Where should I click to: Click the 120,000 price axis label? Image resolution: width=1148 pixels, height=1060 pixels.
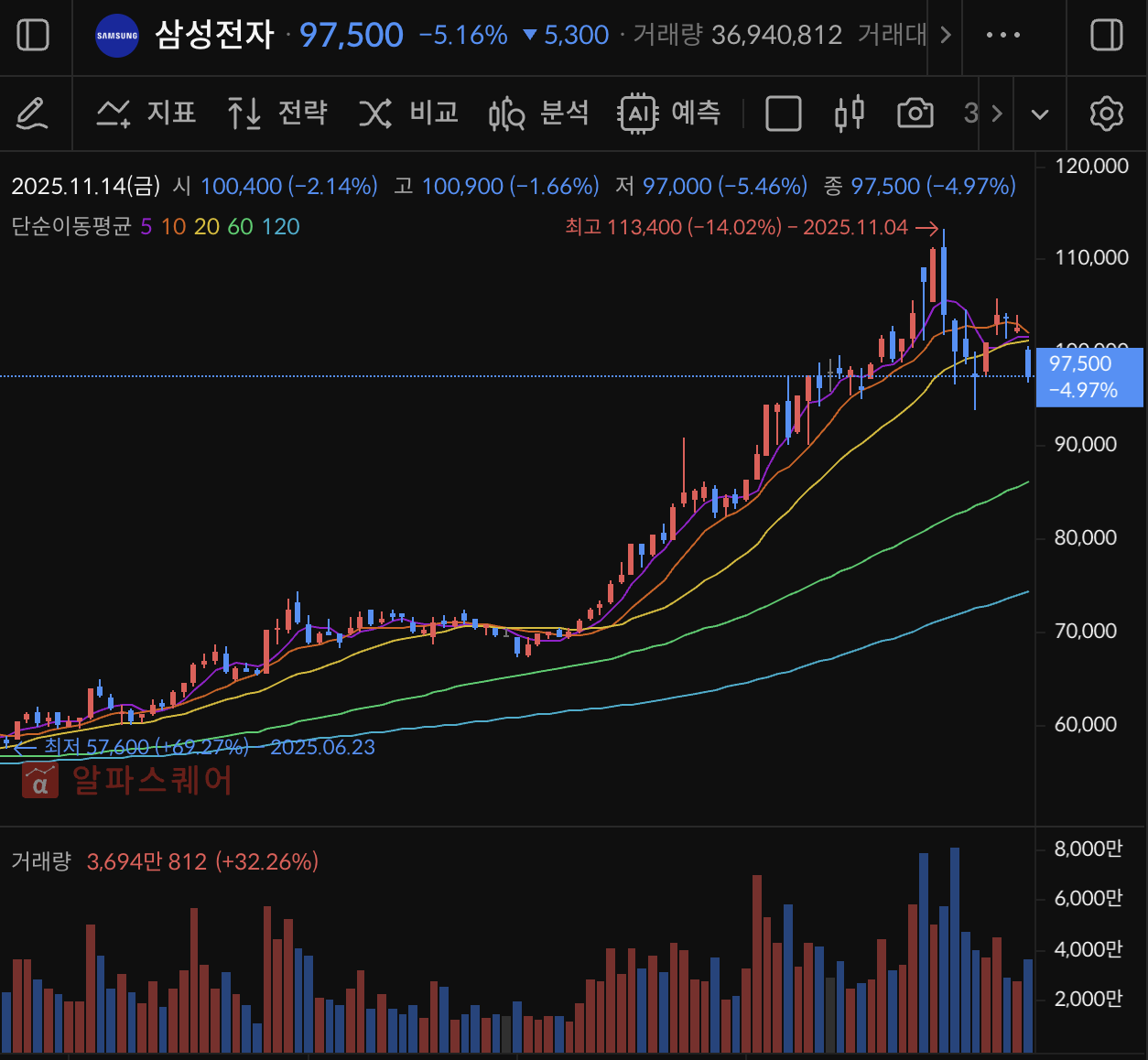pos(1091,167)
